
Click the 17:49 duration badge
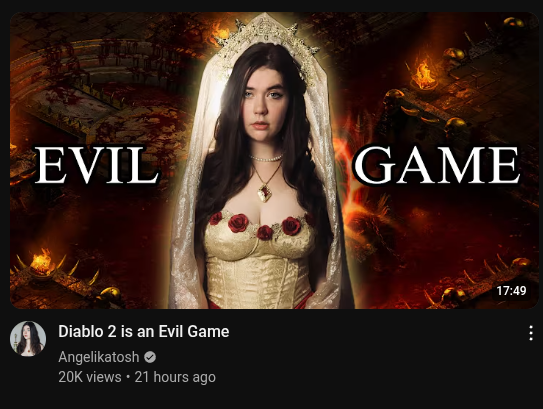coord(511,291)
